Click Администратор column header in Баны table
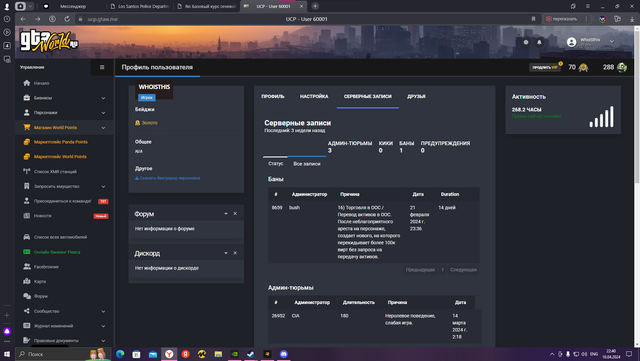 point(309,194)
